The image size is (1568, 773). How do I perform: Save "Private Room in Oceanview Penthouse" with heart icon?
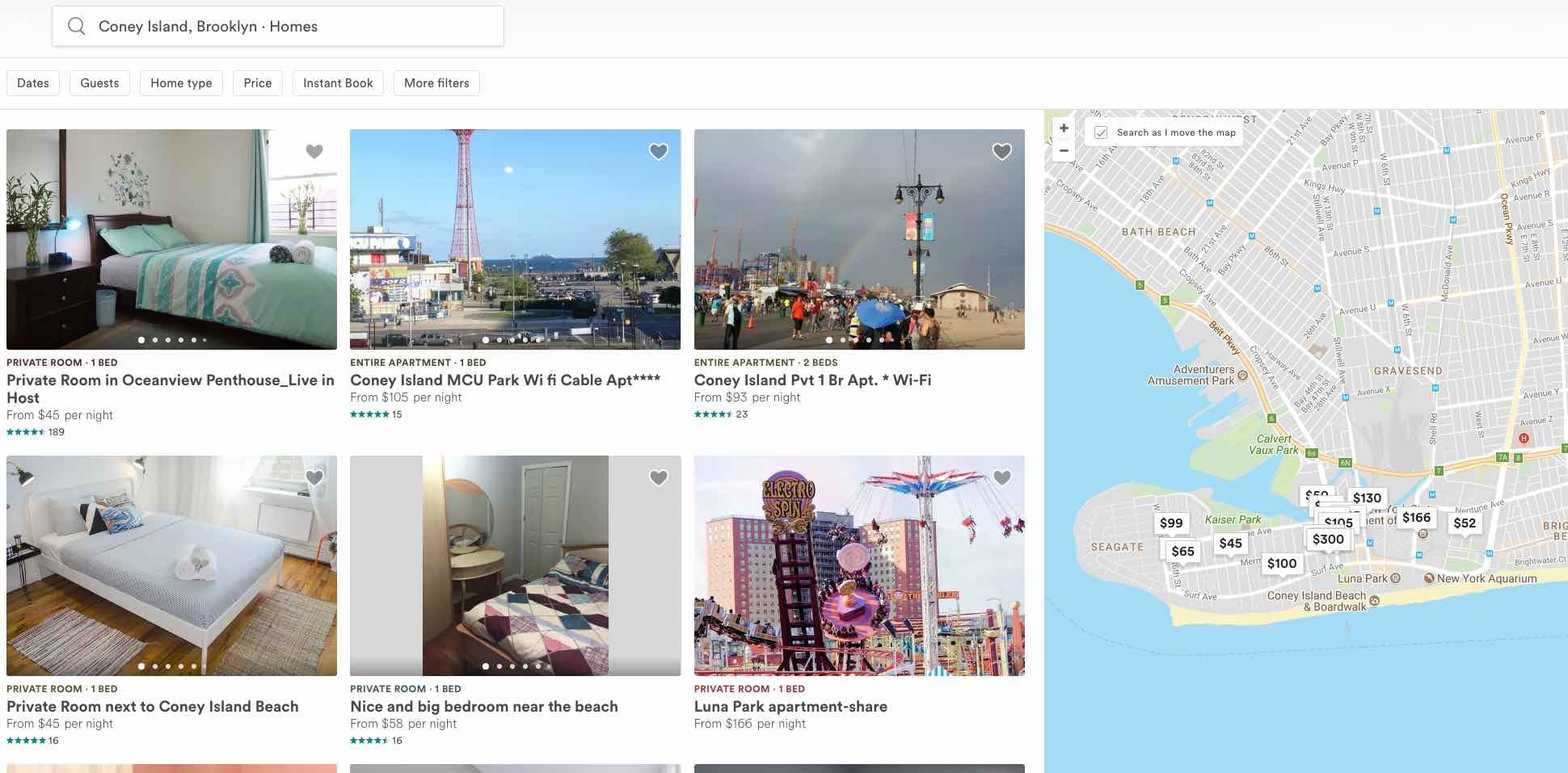pos(314,151)
